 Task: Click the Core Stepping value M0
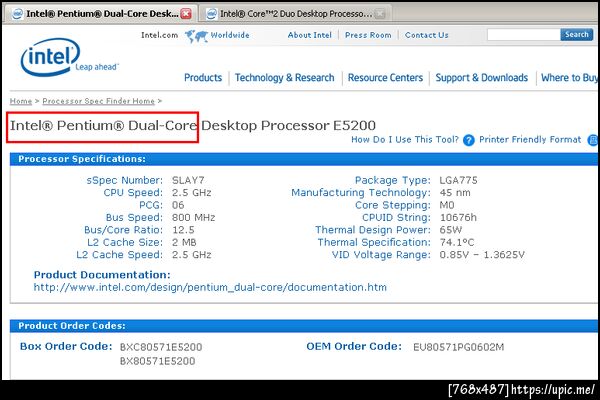(x=447, y=205)
